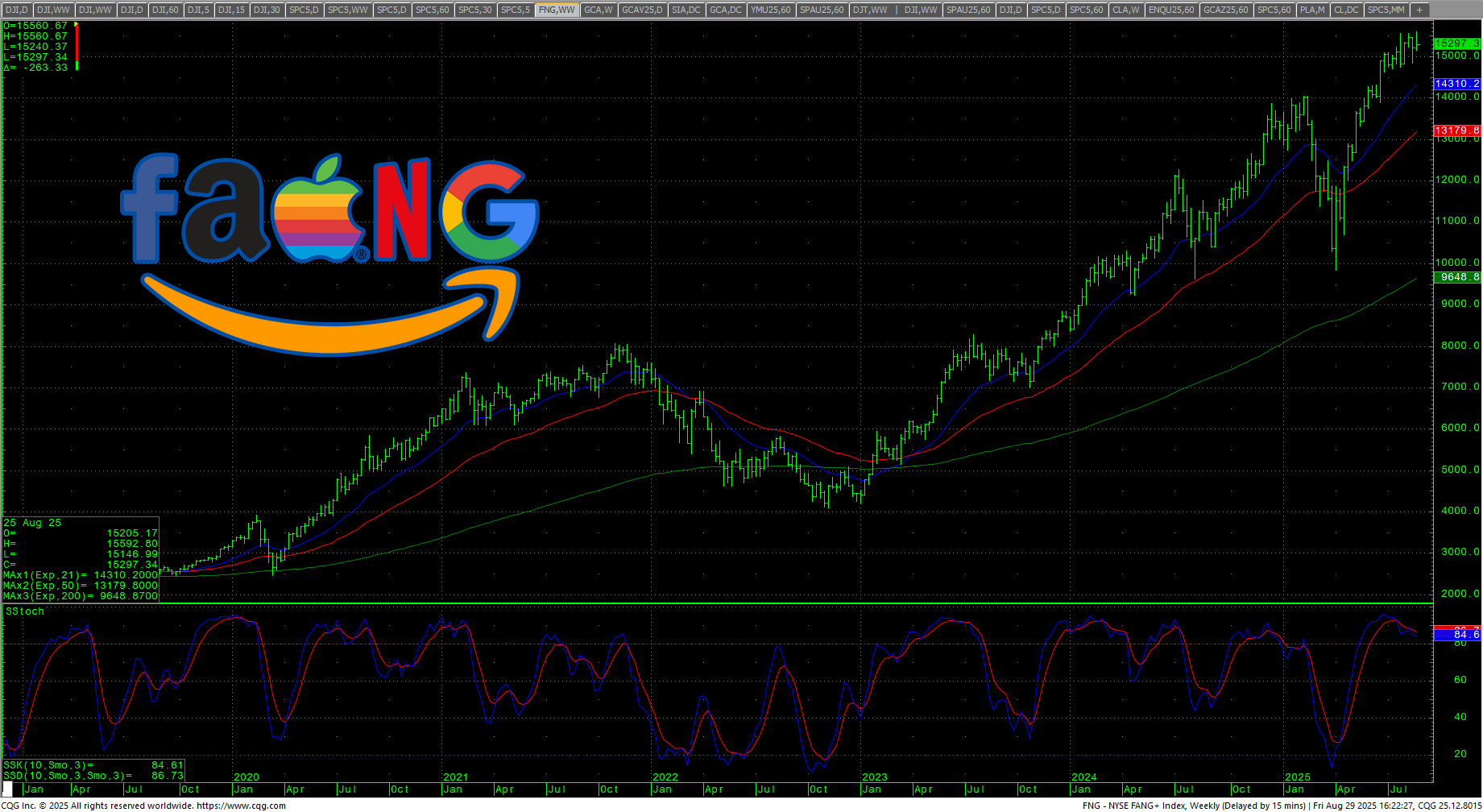Select the SPC5,30 tab

tap(474, 10)
